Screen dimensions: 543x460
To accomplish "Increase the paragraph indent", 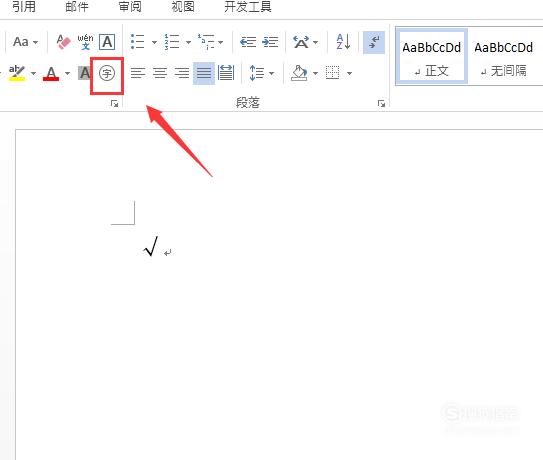I will click(270, 42).
